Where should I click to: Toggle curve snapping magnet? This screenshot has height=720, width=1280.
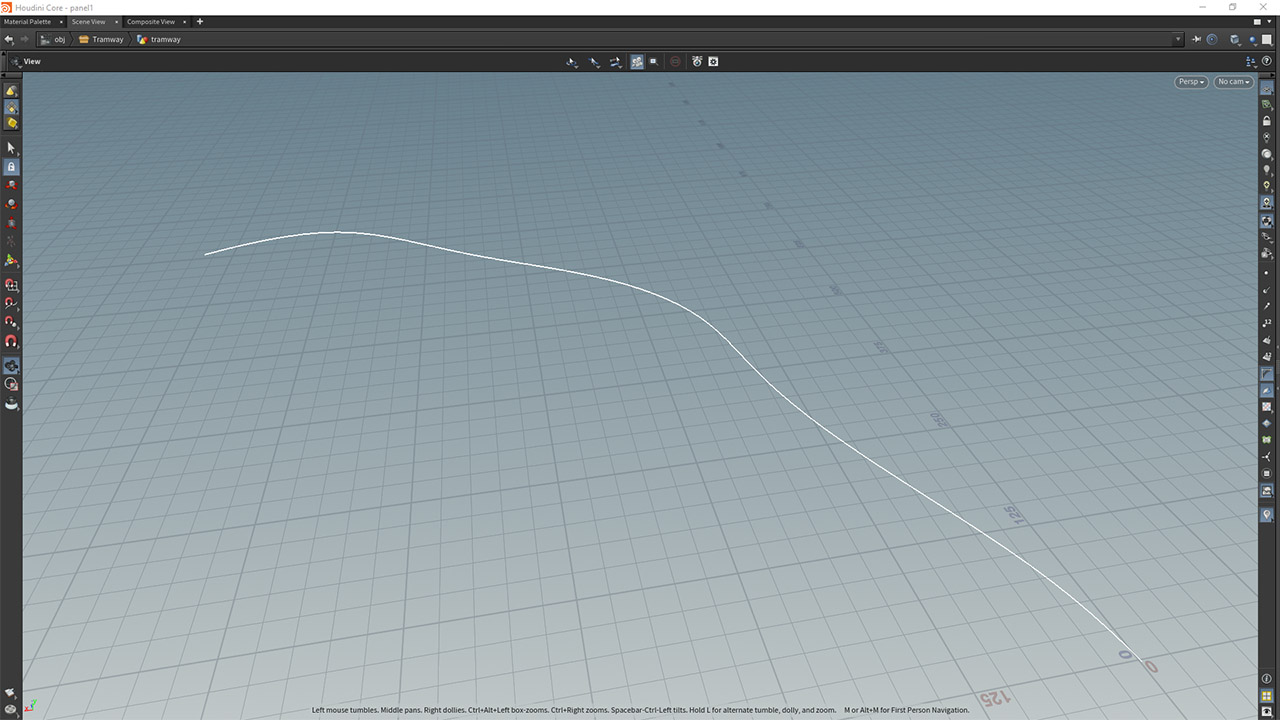(11, 303)
